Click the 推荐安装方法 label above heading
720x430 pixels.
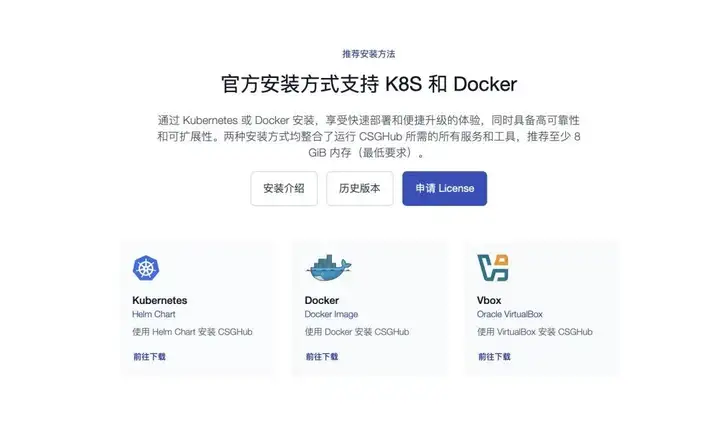(369, 54)
